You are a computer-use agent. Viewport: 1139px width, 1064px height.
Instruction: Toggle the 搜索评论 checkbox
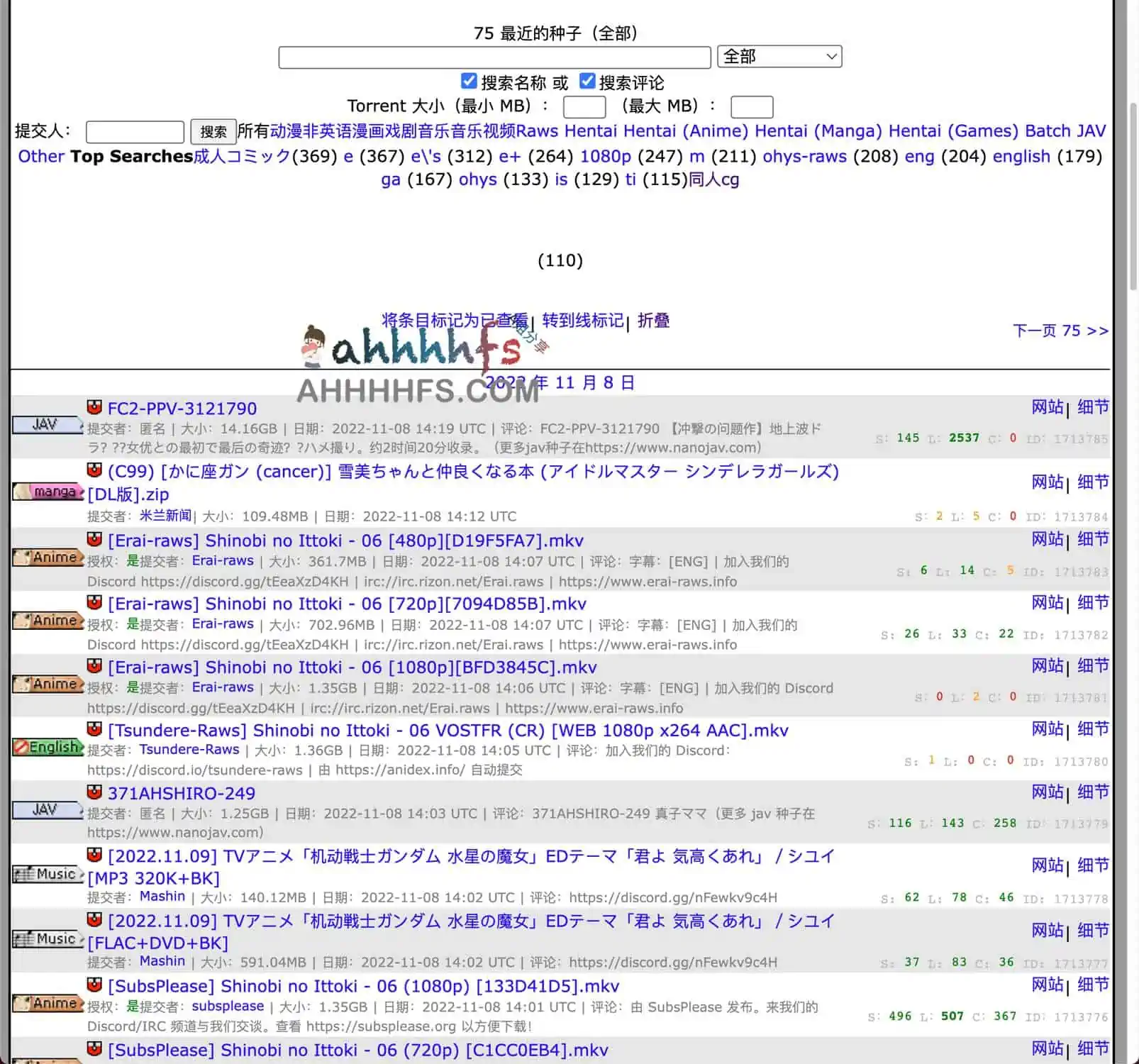[x=587, y=82]
